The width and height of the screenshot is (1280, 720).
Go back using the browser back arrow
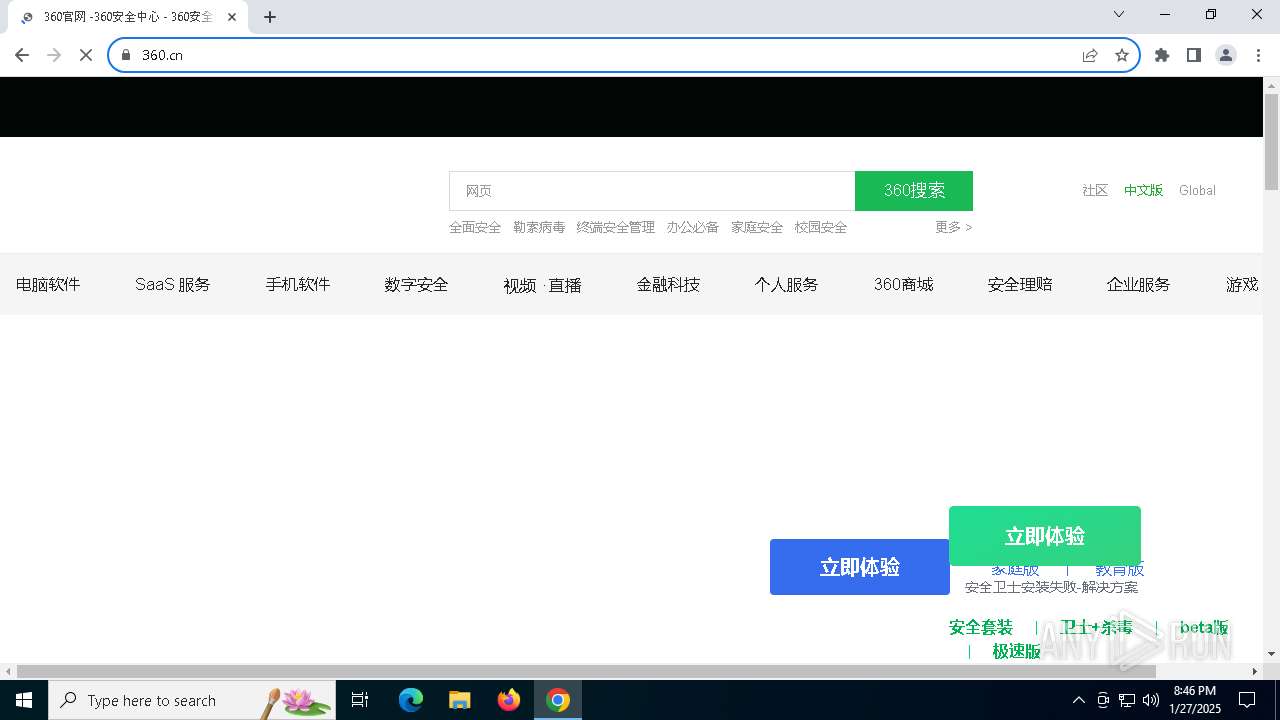tap(22, 55)
